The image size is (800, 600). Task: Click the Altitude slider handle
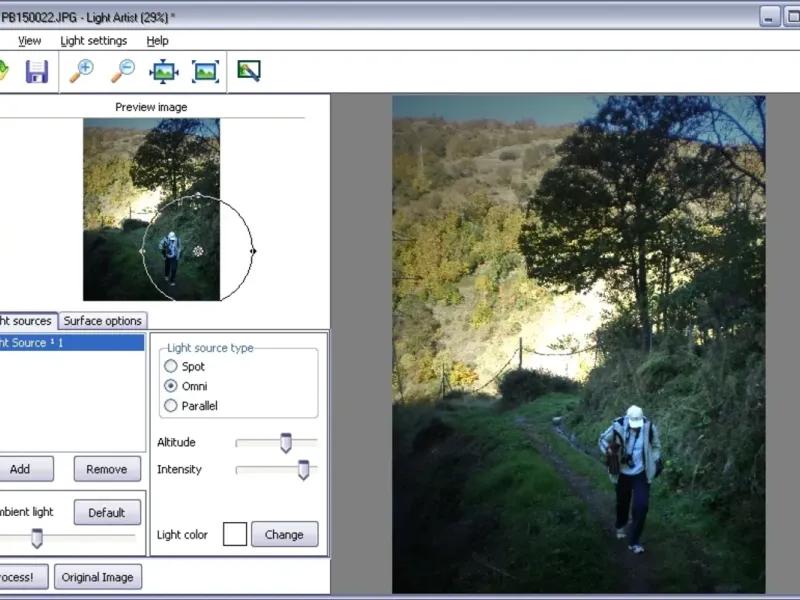286,443
